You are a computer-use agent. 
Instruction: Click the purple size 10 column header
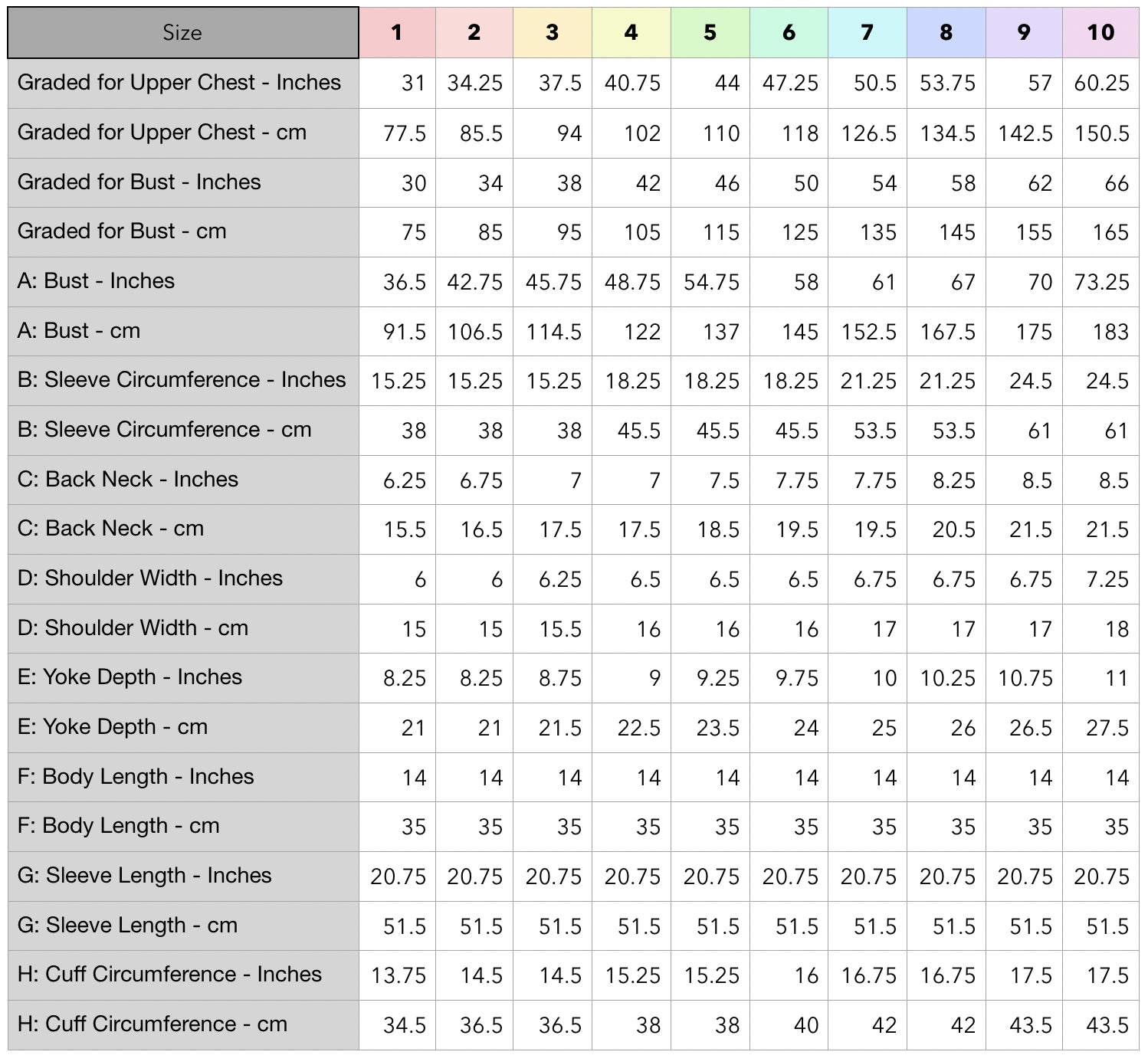1101,33
